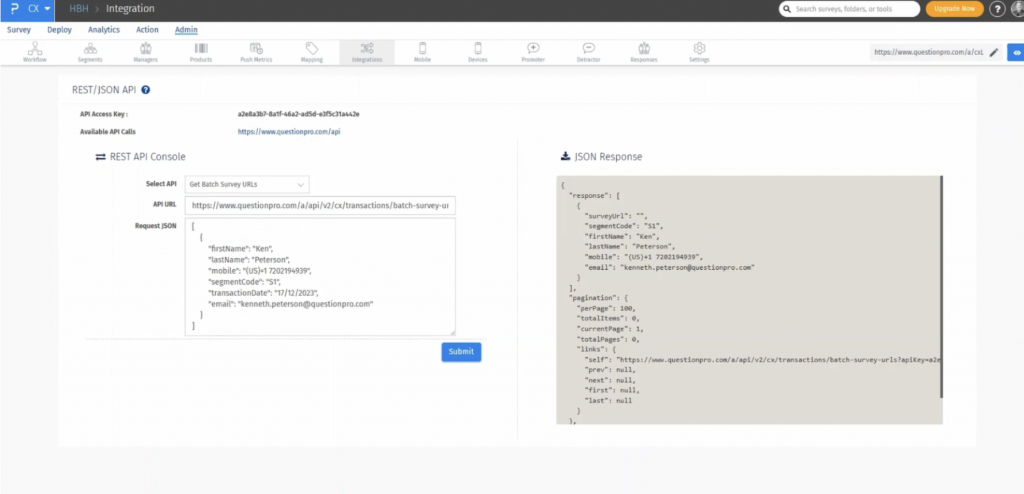Screen dimensions: 1024x494
Task: Switch to the Action tab
Action: point(147,30)
